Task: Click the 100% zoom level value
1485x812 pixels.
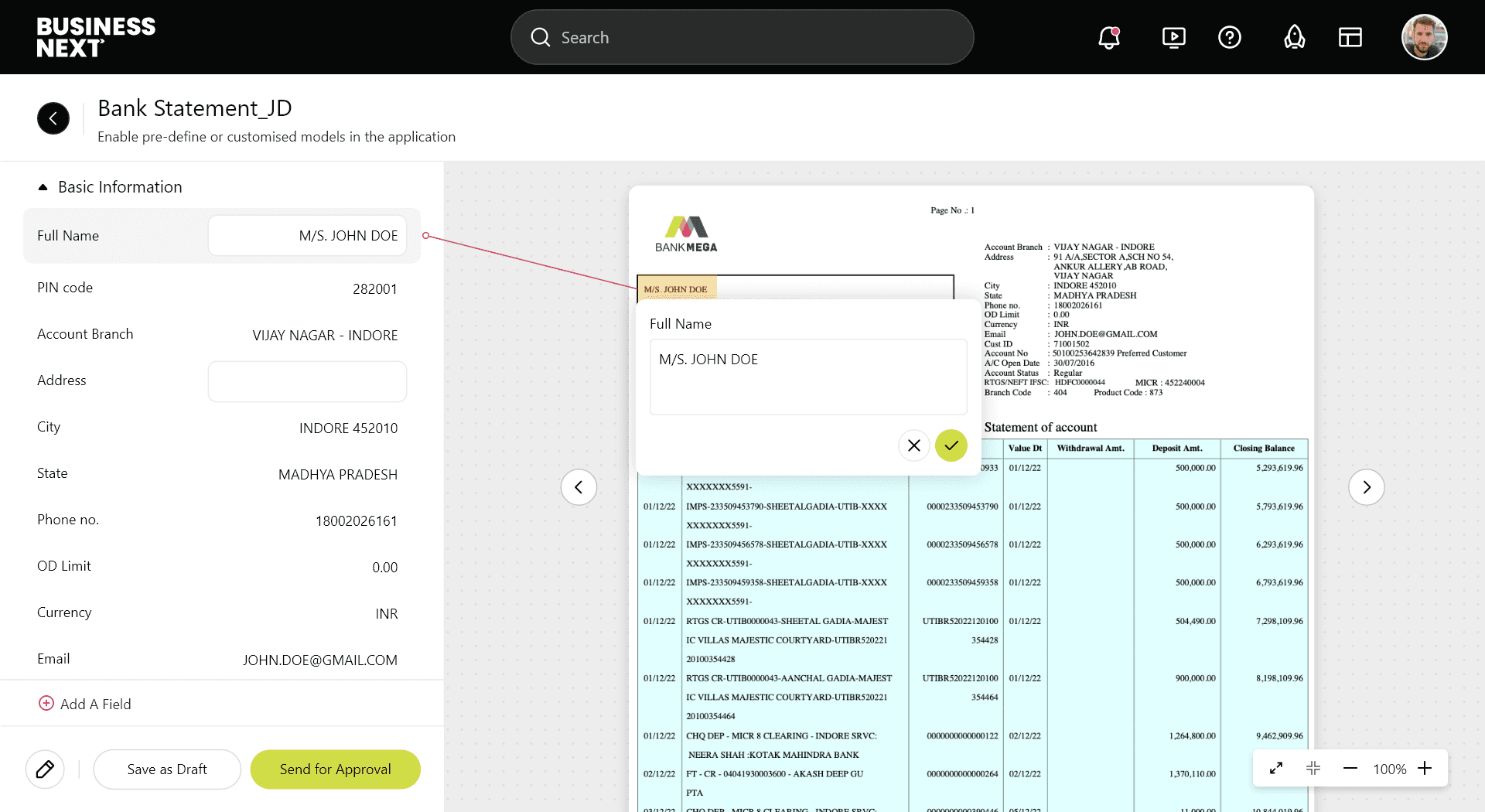Action: tap(1389, 769)
